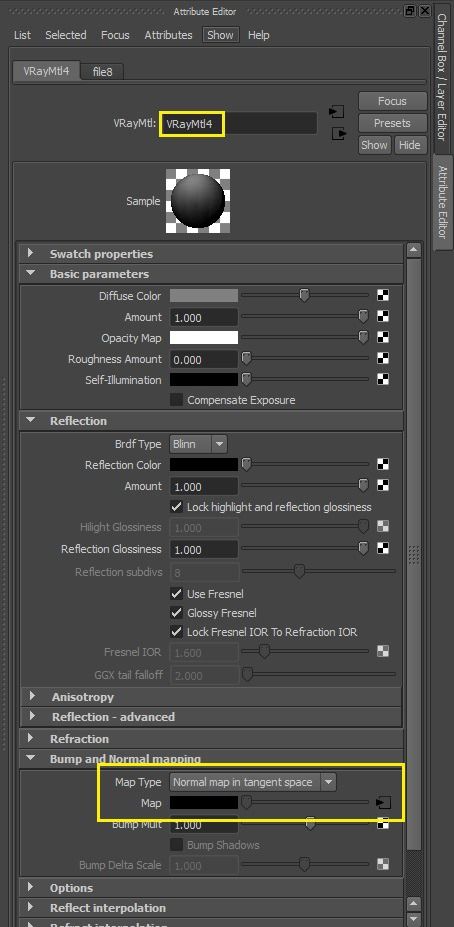Open Channel Box / Layer Editor side tab
The height and width of the screenshot is (927, 454).
[x=442, y=76]
